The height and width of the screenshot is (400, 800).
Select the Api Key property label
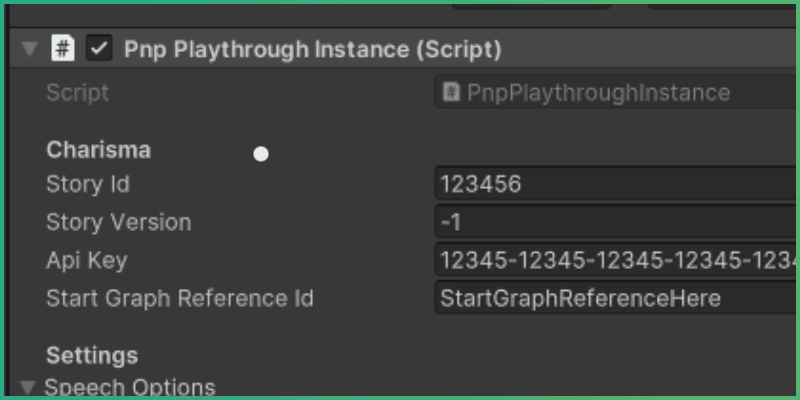87,260
